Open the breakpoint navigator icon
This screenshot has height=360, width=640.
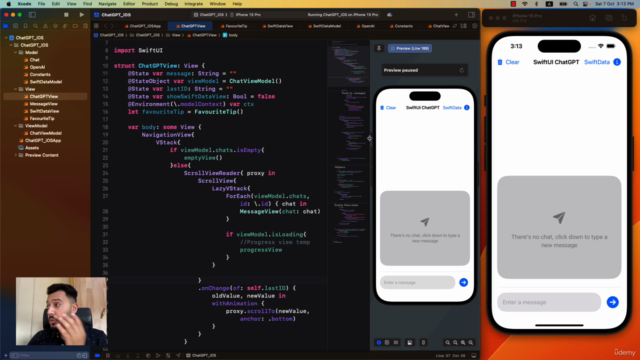tap(76, 26)
